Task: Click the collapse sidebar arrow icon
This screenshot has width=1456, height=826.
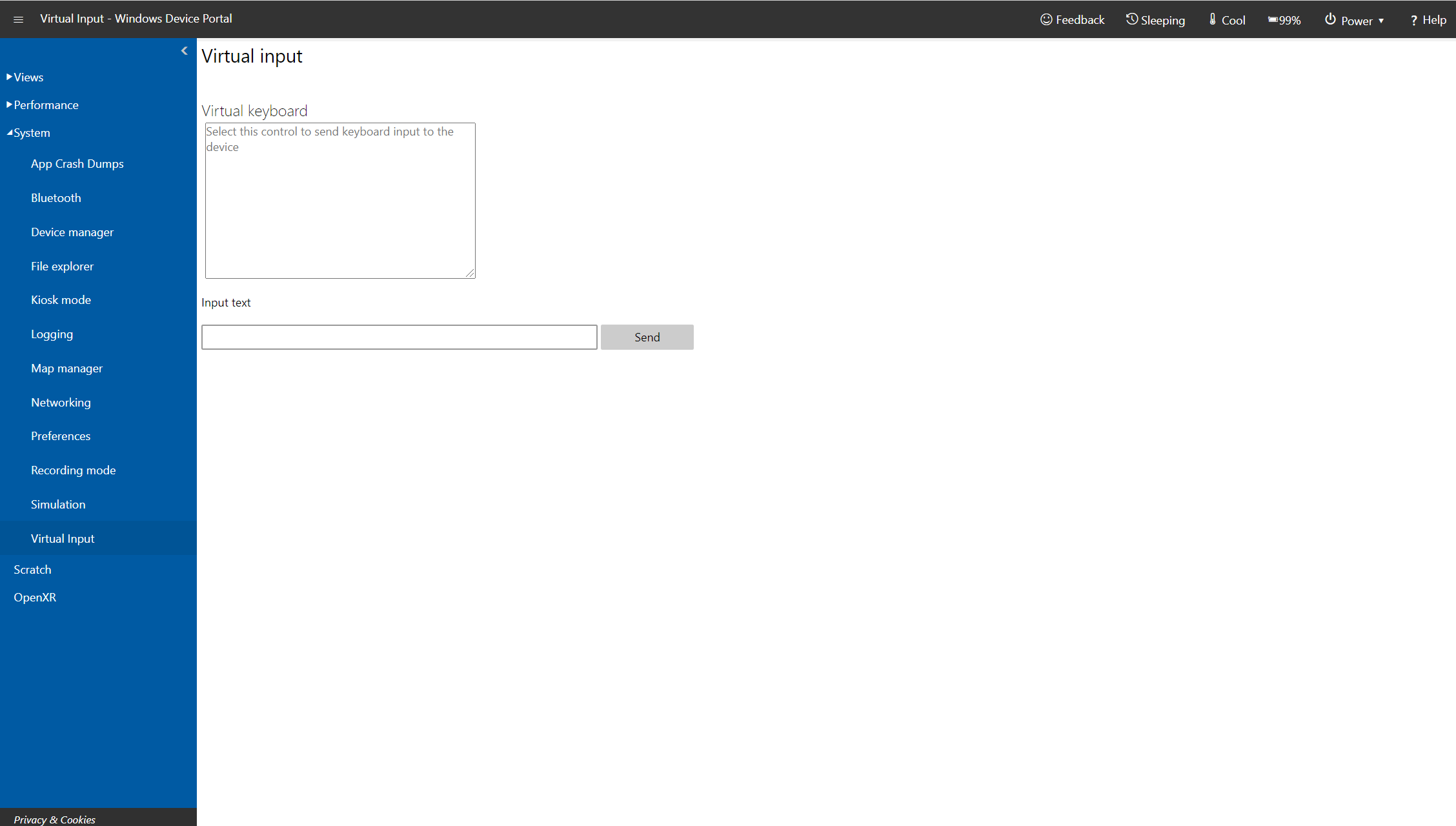Action: 184,51
